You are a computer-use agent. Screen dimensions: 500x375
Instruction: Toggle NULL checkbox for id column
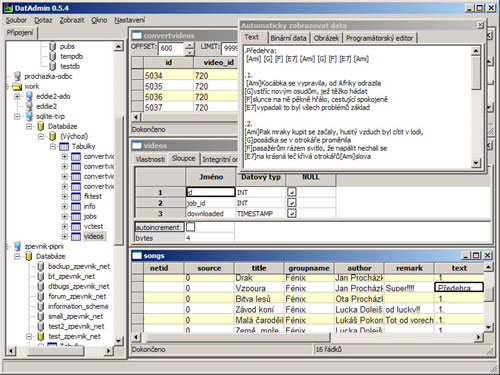(x=291, y=192)
